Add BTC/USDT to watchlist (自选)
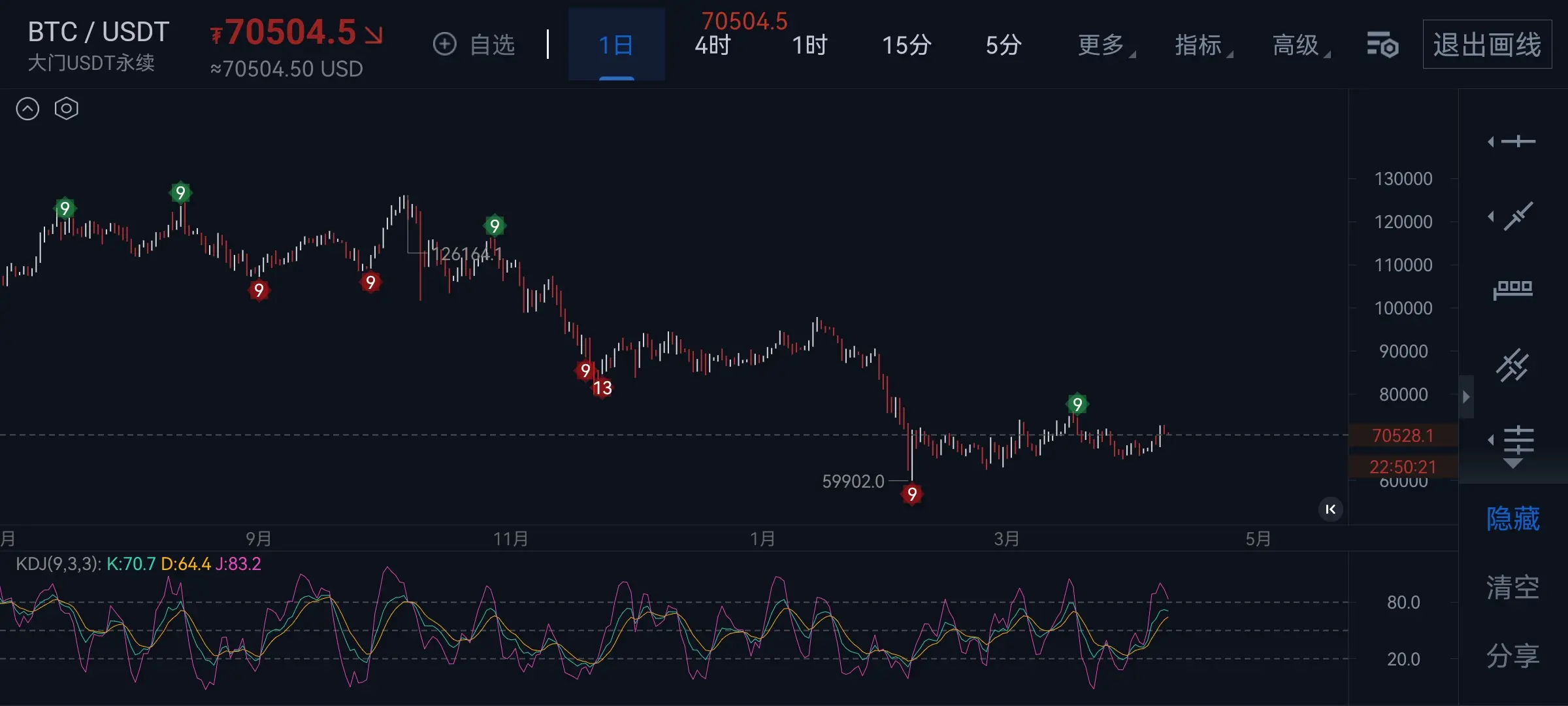 [x=474, y=45]
